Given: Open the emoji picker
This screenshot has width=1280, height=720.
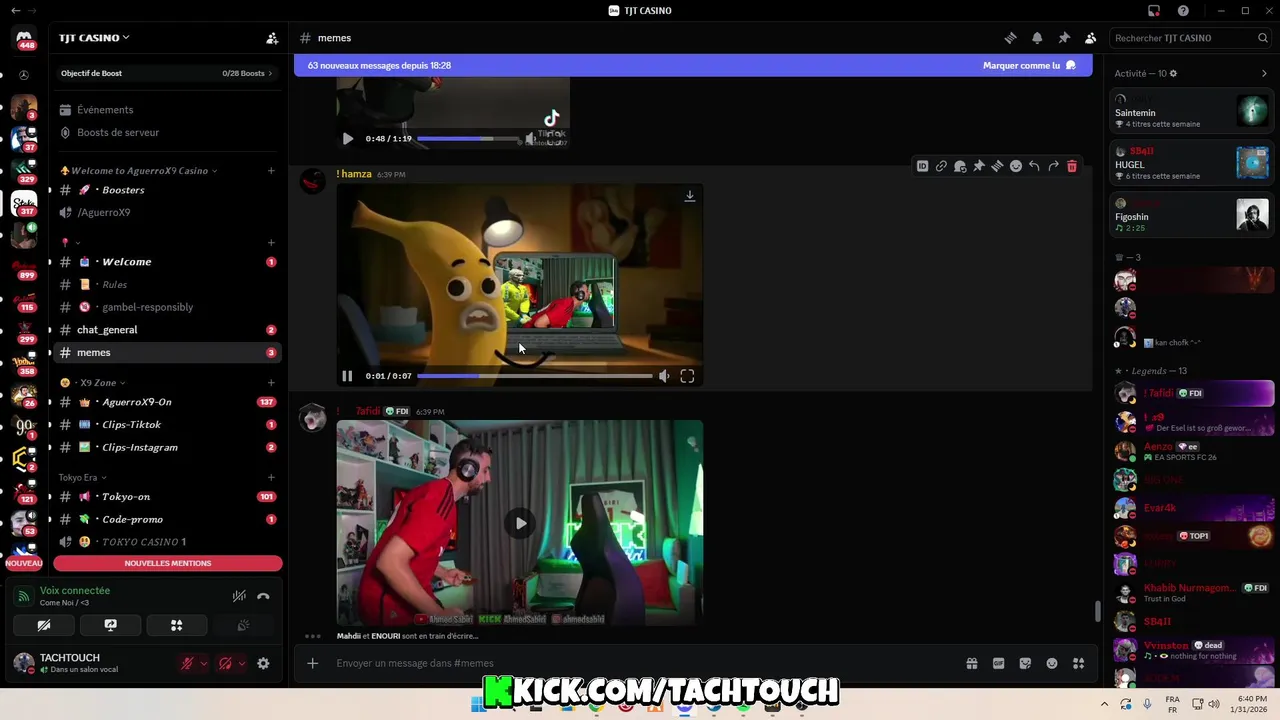Looking at the screenshot, I should click(1052, 663).
